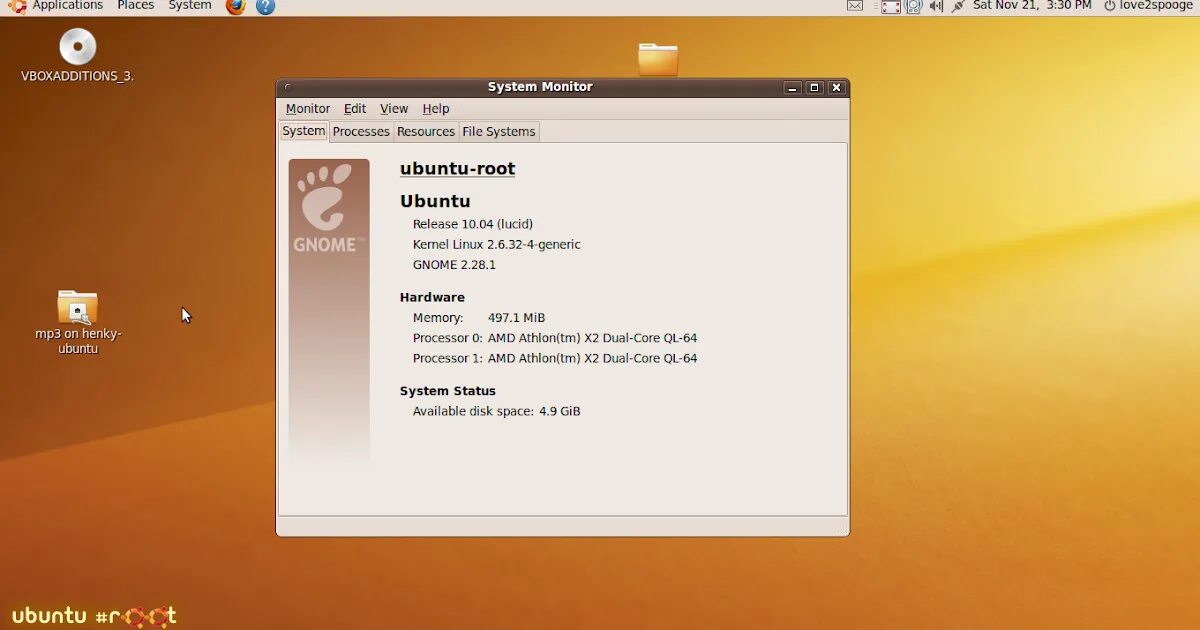Click the Memory: label
Viewport: 1200px width, 630px height.
pyautogui.click(x=438, y=318)
